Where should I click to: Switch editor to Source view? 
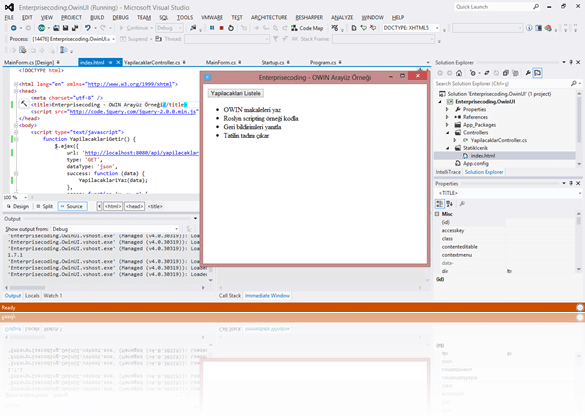[72, 206]
